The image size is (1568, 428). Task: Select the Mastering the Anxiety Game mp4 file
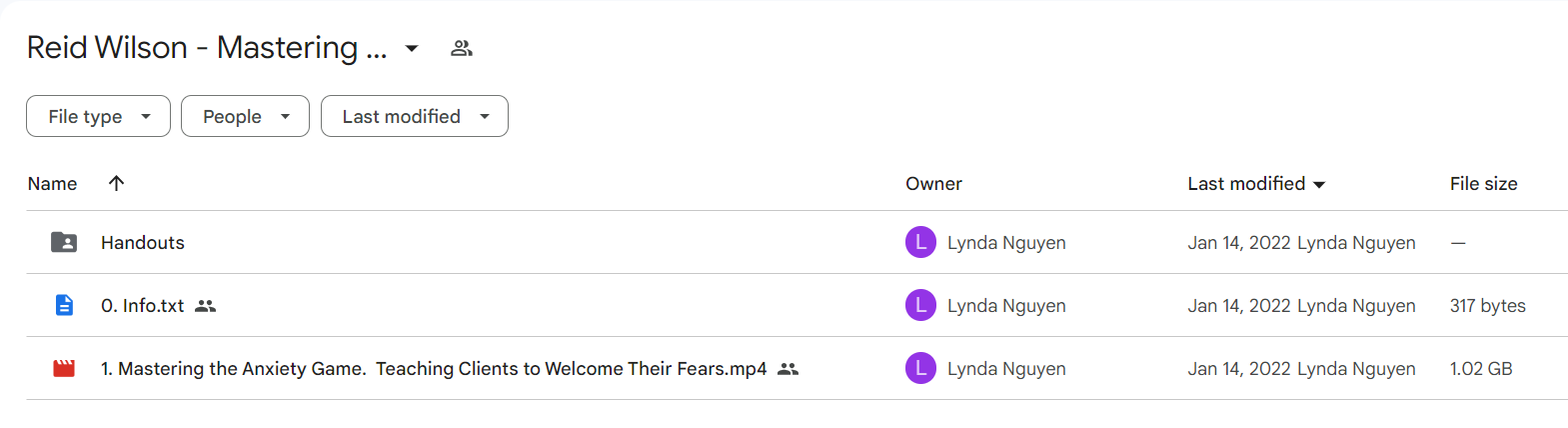(434, 369)
